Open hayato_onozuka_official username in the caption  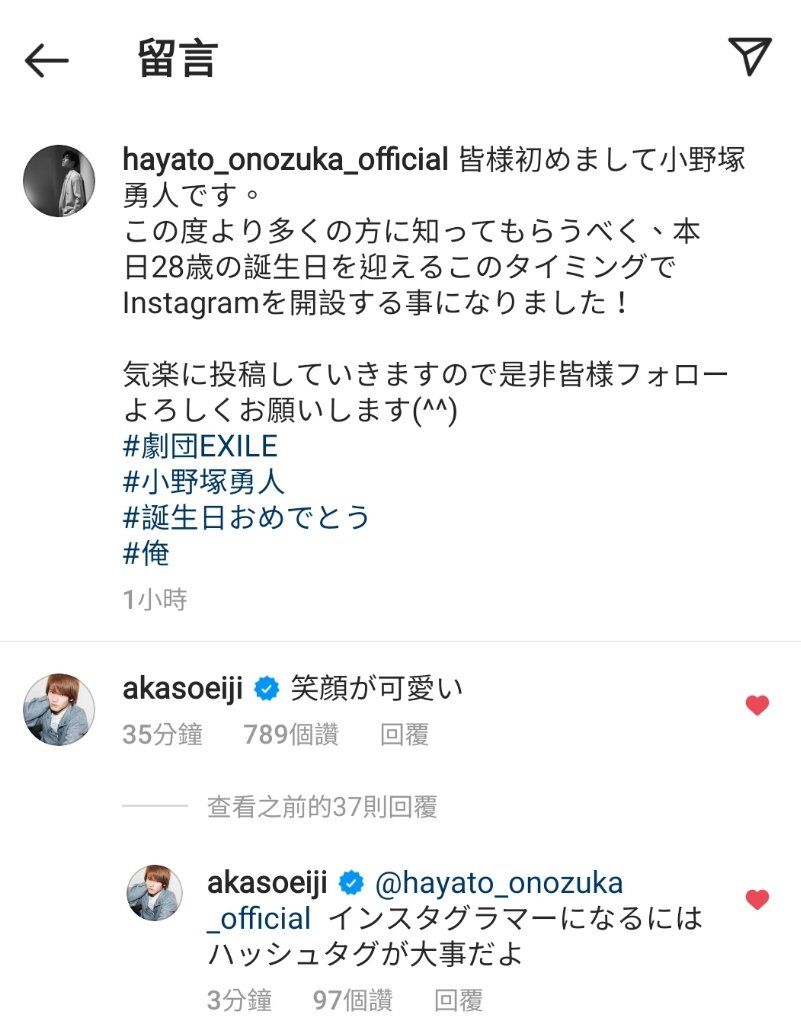pos(285,159)
